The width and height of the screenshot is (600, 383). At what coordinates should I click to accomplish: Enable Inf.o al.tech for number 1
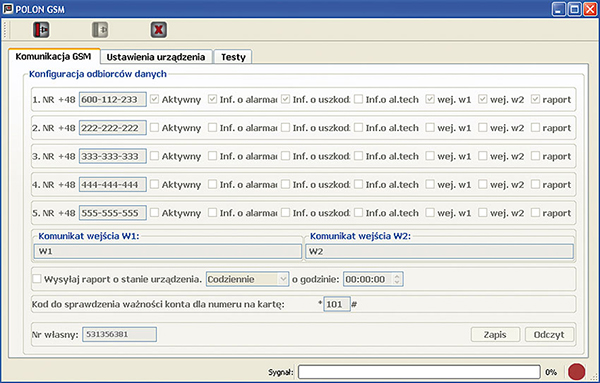[359, 99]
